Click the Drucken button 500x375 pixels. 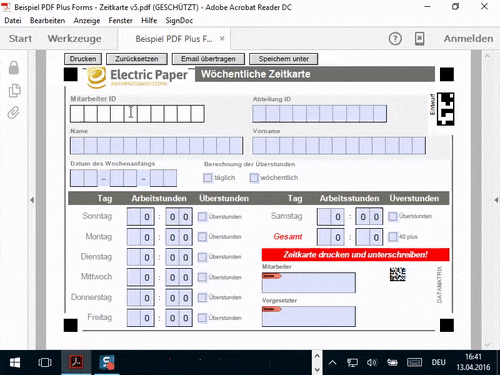coord(83,59)
